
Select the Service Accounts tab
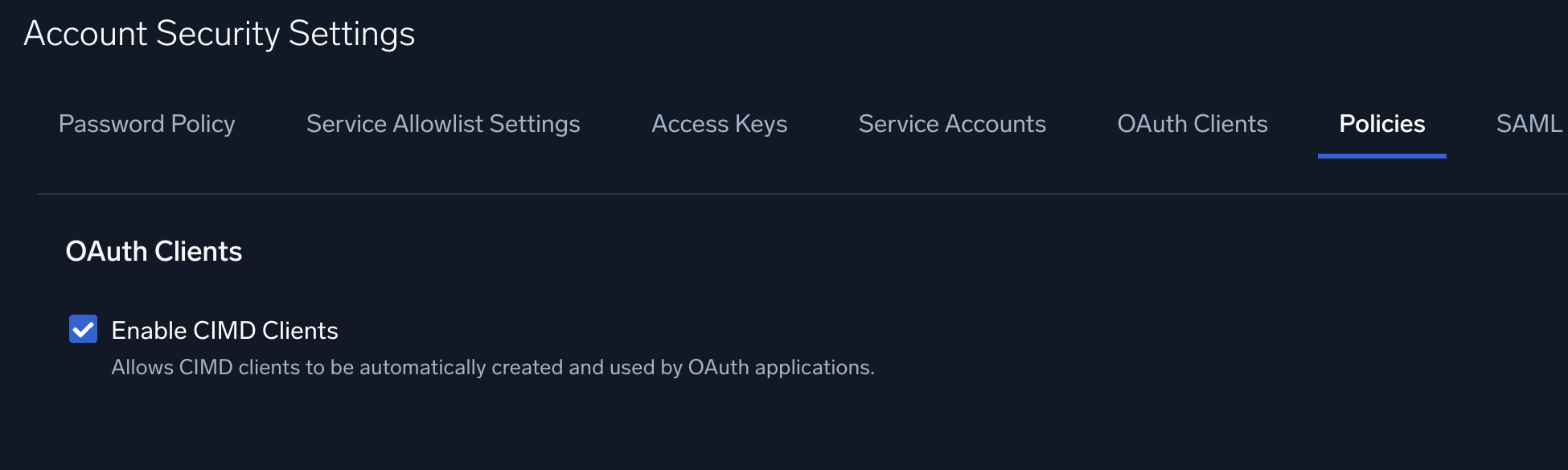point(952,124)
